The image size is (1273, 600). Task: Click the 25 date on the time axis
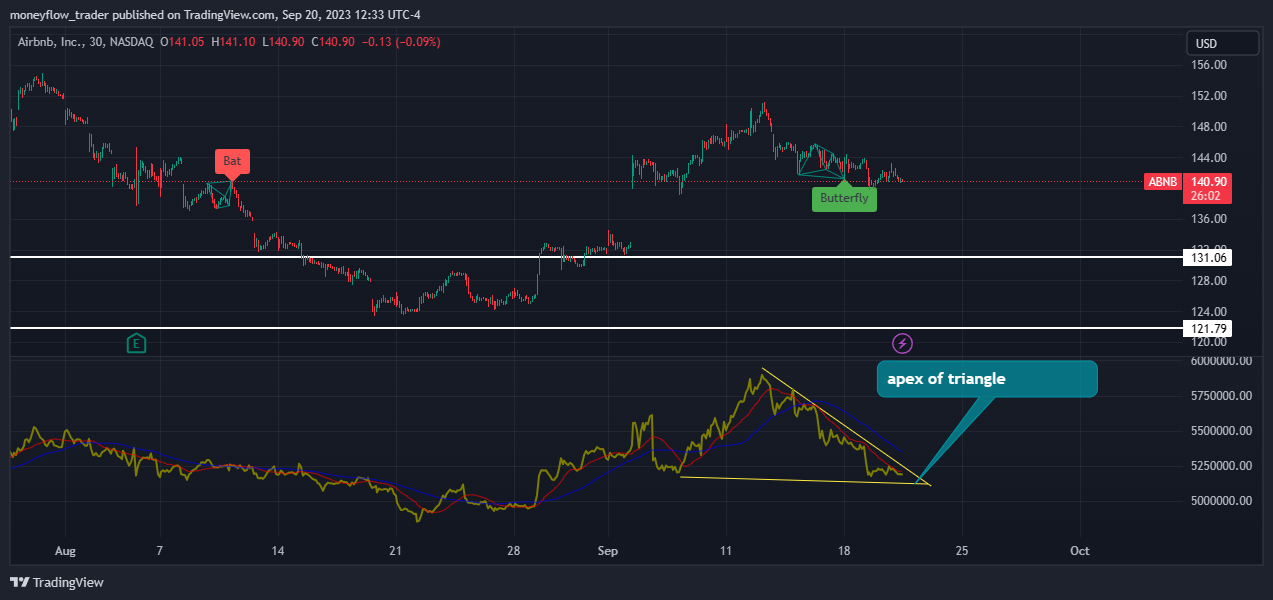[x=962, y=551]
